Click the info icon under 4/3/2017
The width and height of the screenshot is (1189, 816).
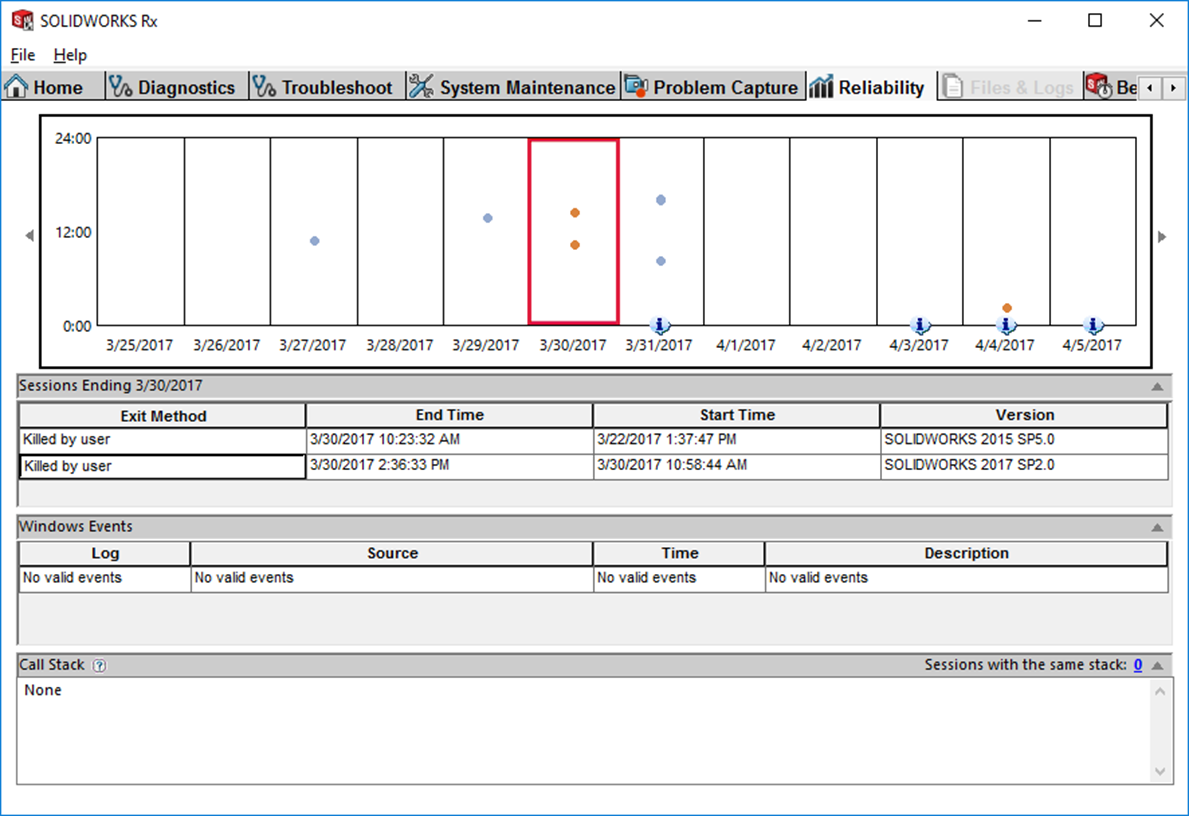[921, 325]
